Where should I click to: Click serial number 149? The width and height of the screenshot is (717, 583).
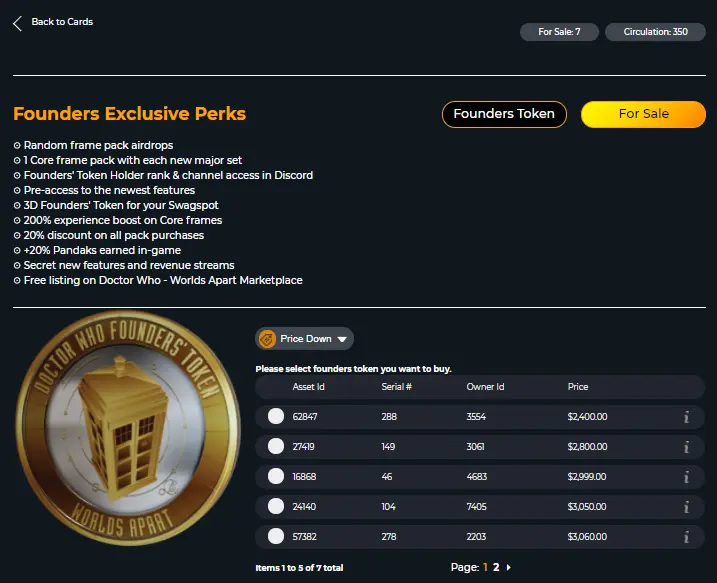(x=388, y=447)
